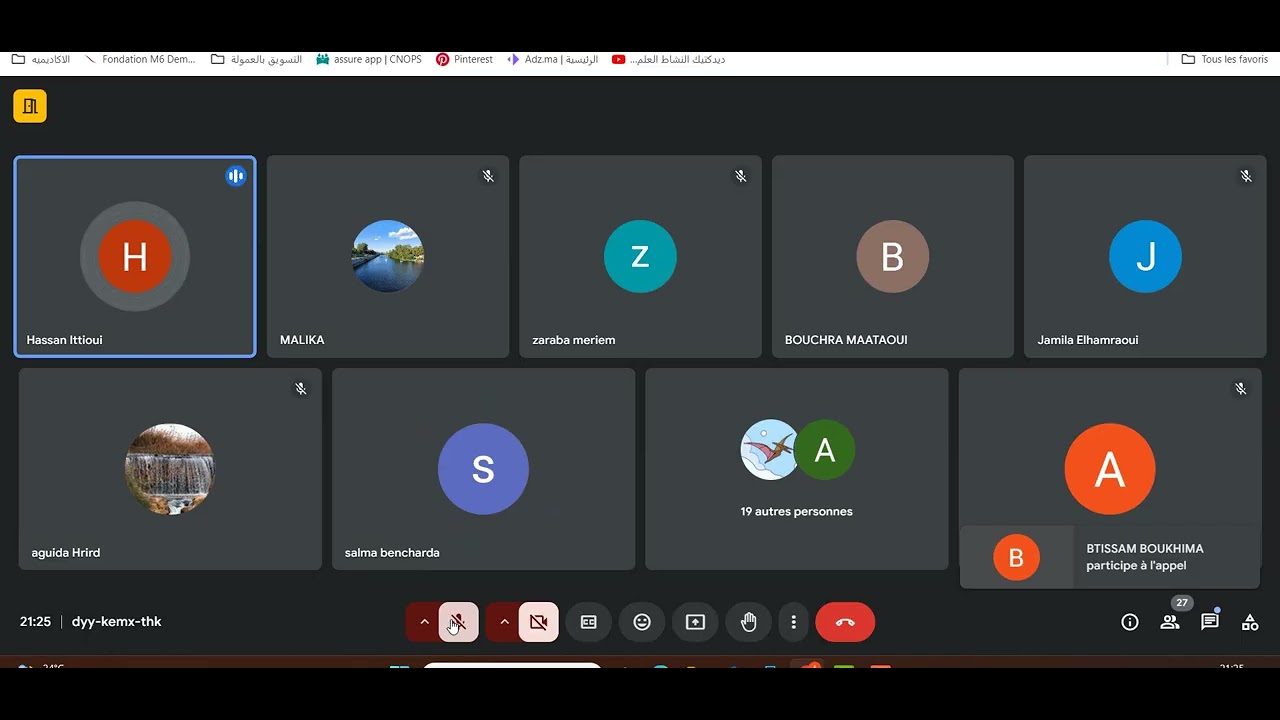Open more options three-dot menu
The height and width of the screenshot is (720, 1280).
pos(793,622)
